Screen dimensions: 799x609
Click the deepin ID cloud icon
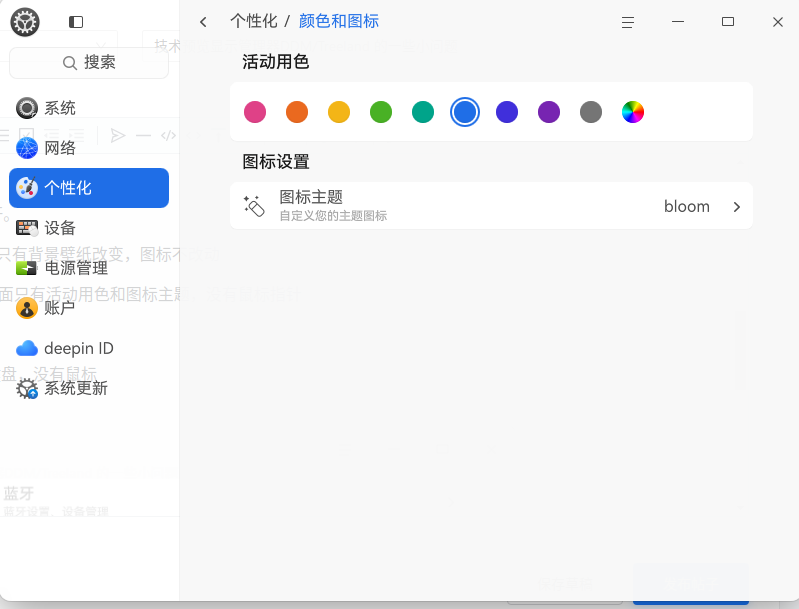(26, 348)
